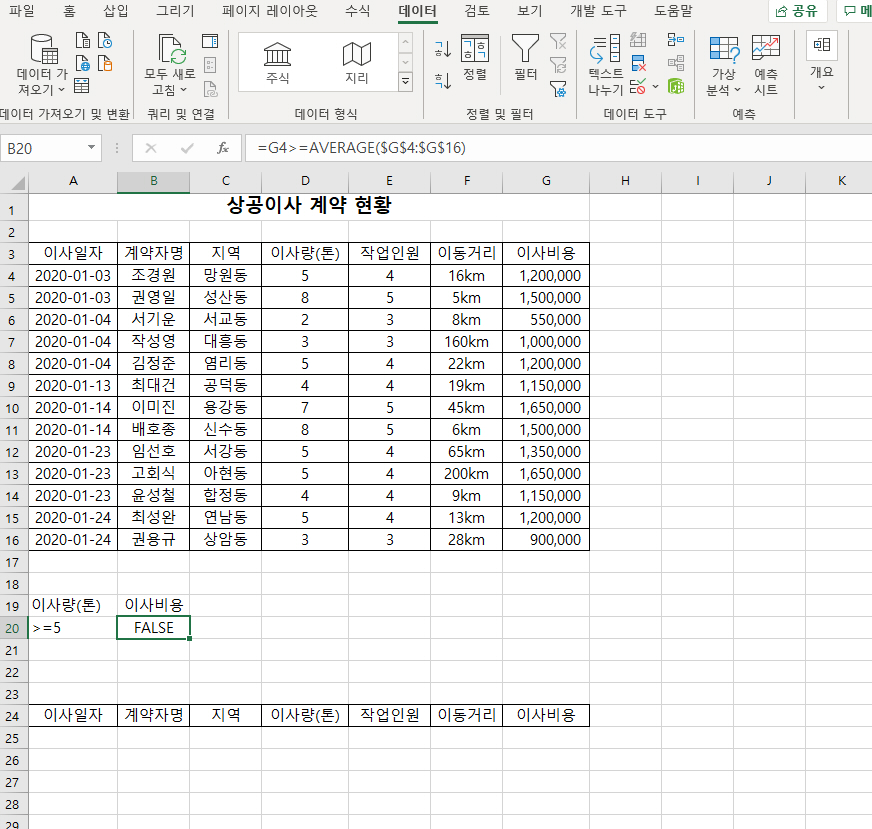872x829 pixels.
Task: Click Text to Columns (텍스트 나누기)
Action: [605, 62]
